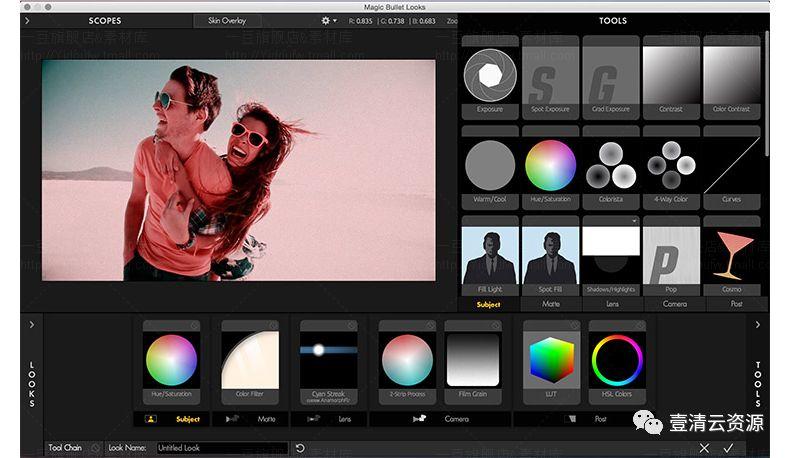Select the Grad Exposure tool
This screenshot has height=458, width=790.
coord(611,78)
